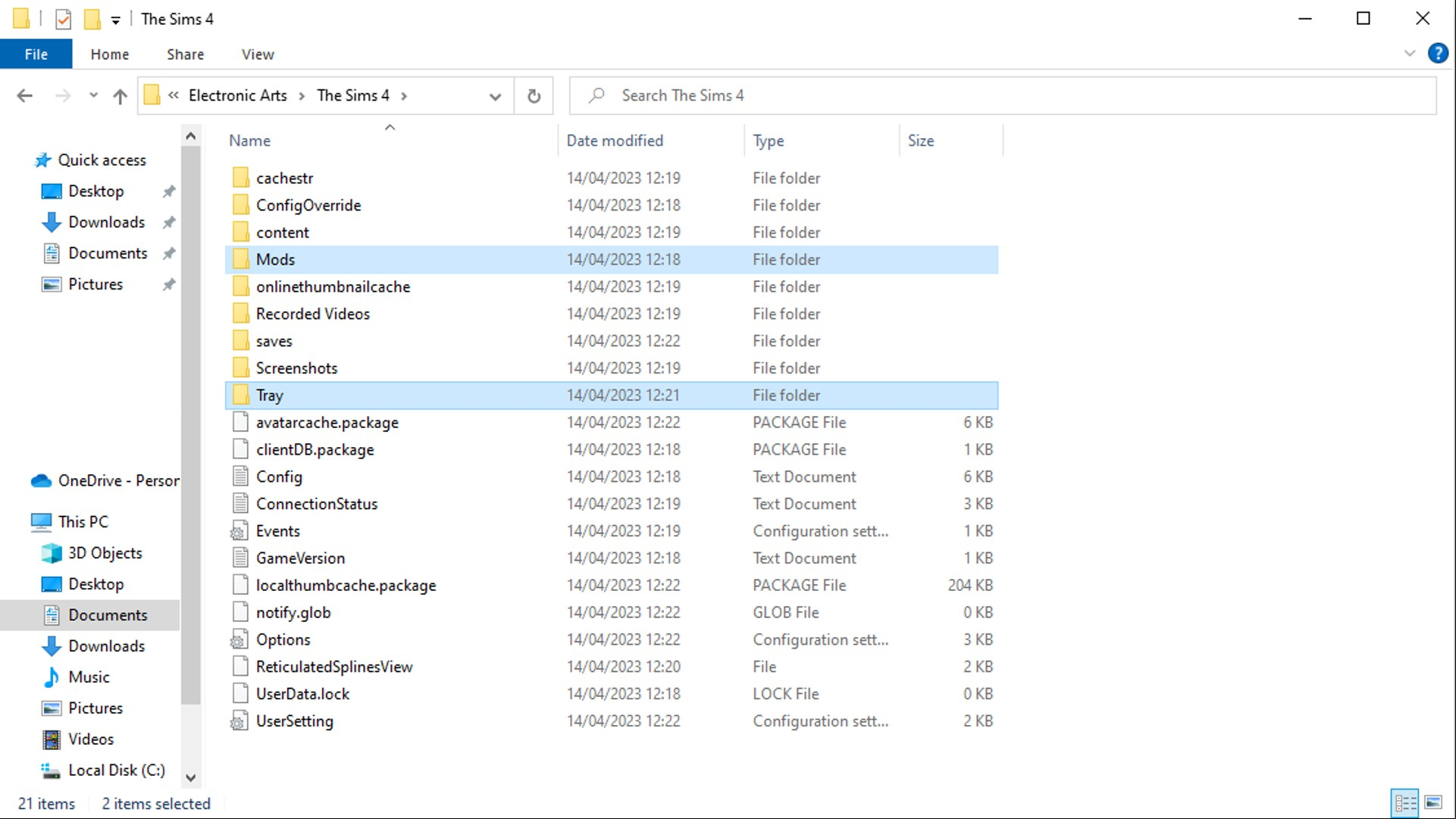Click Electronic Arts in the address bar
1456x819 pixels.
pos(237,95)
